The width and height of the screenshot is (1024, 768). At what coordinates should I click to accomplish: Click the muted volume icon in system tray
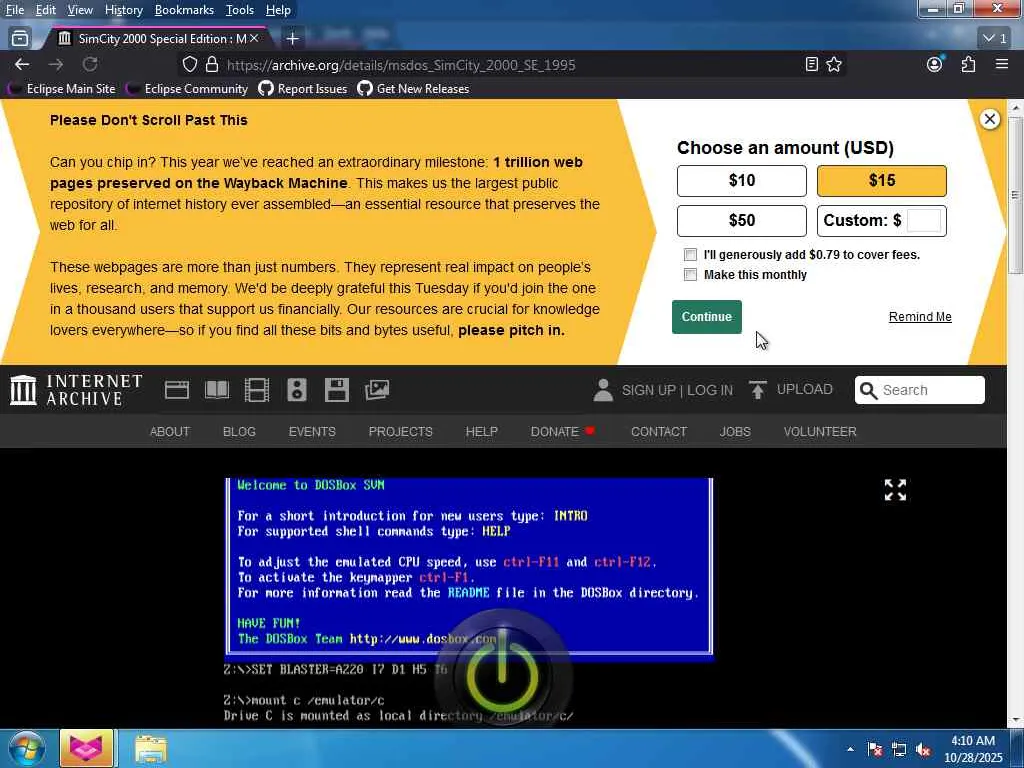pos(924,750)
